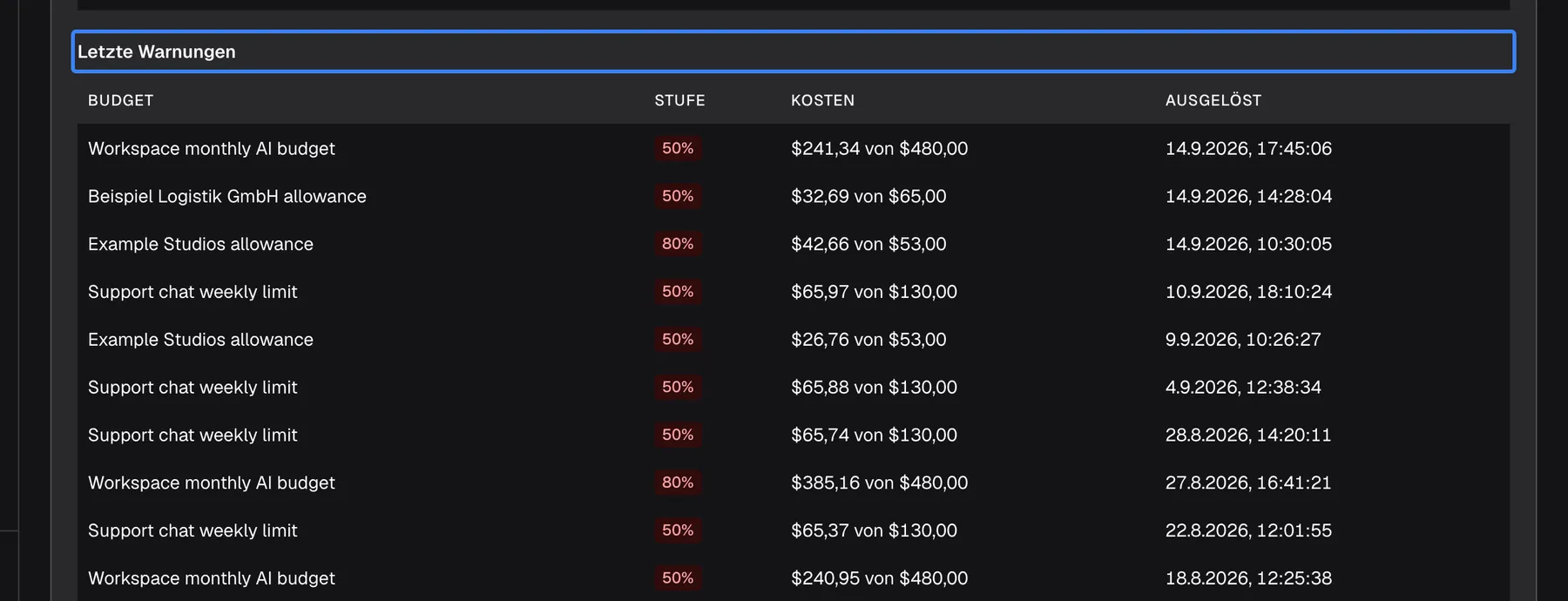
Task: Click the timestamp 28.8.2026, 14:20:11
Action: [1248, 435]
